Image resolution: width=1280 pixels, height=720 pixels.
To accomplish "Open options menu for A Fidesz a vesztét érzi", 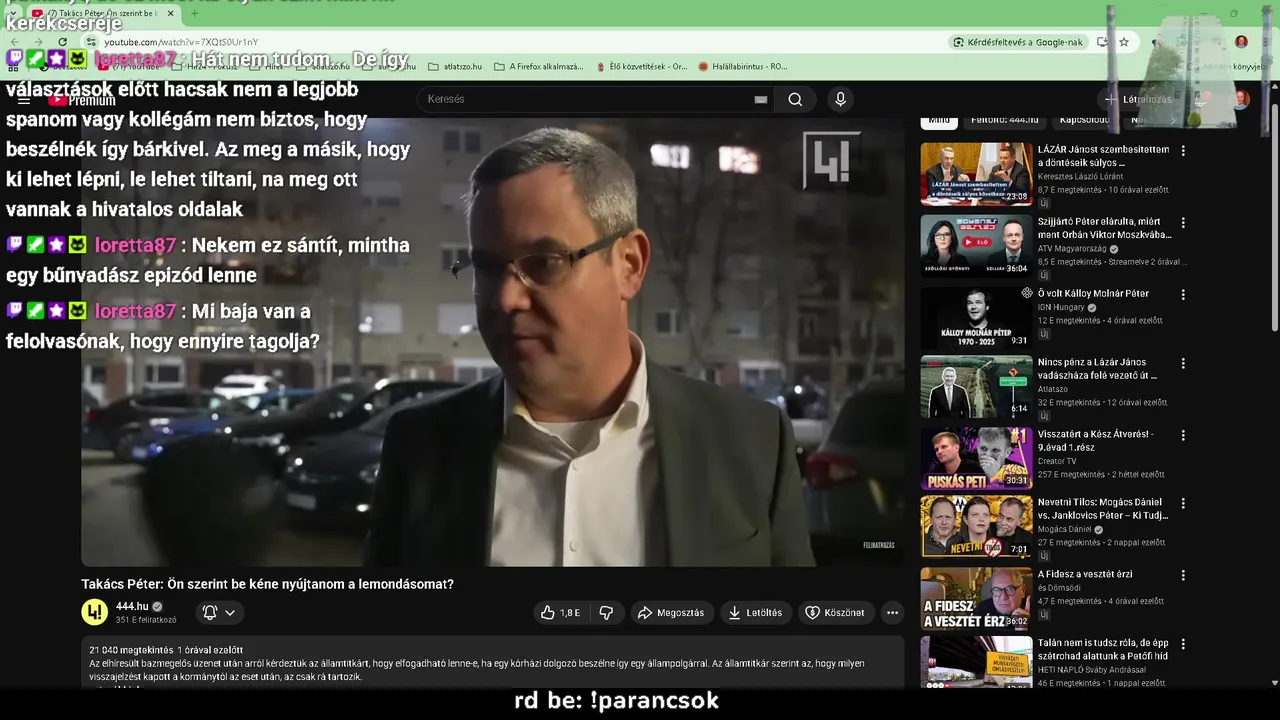I will coord(1183,576).
